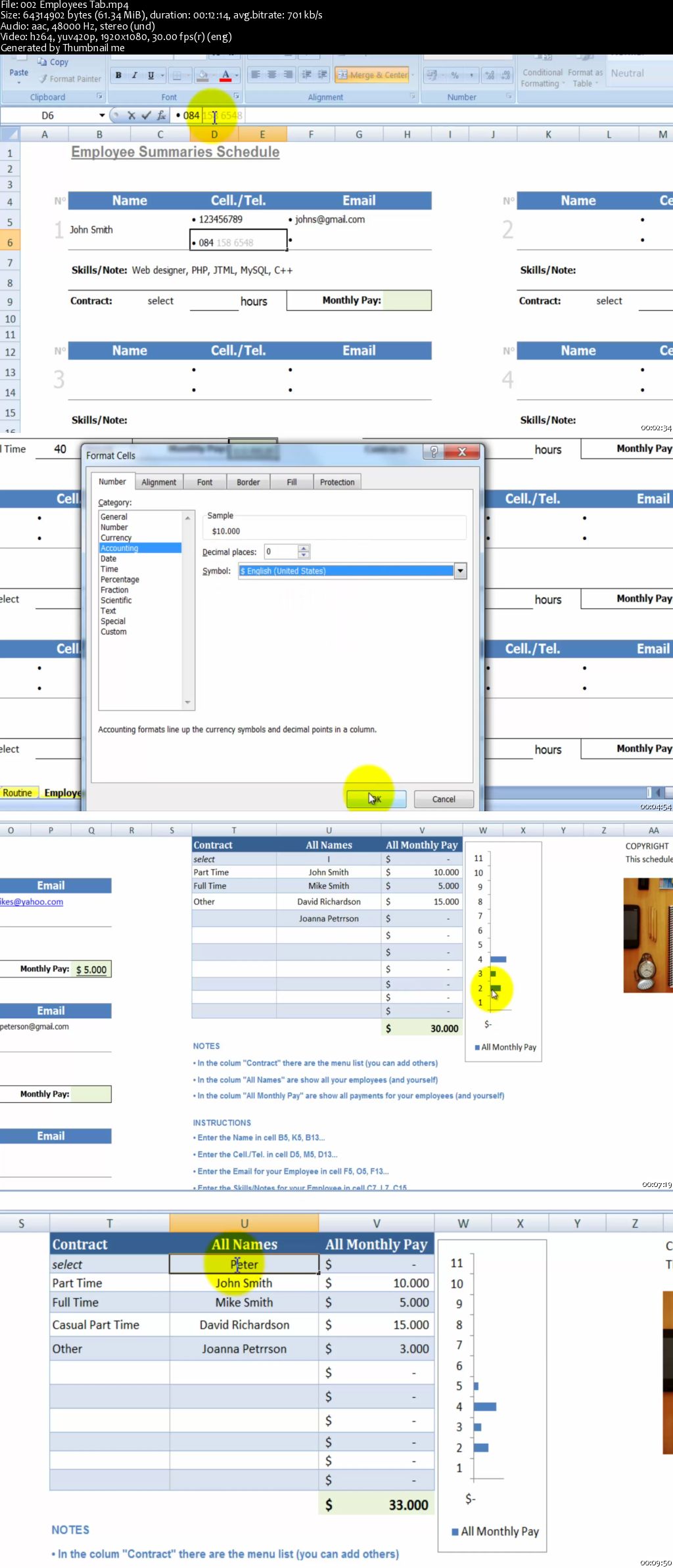Switch to the Alignment tab in Format Cells
The image size is (673, 1568).
(x=159, y=482)
